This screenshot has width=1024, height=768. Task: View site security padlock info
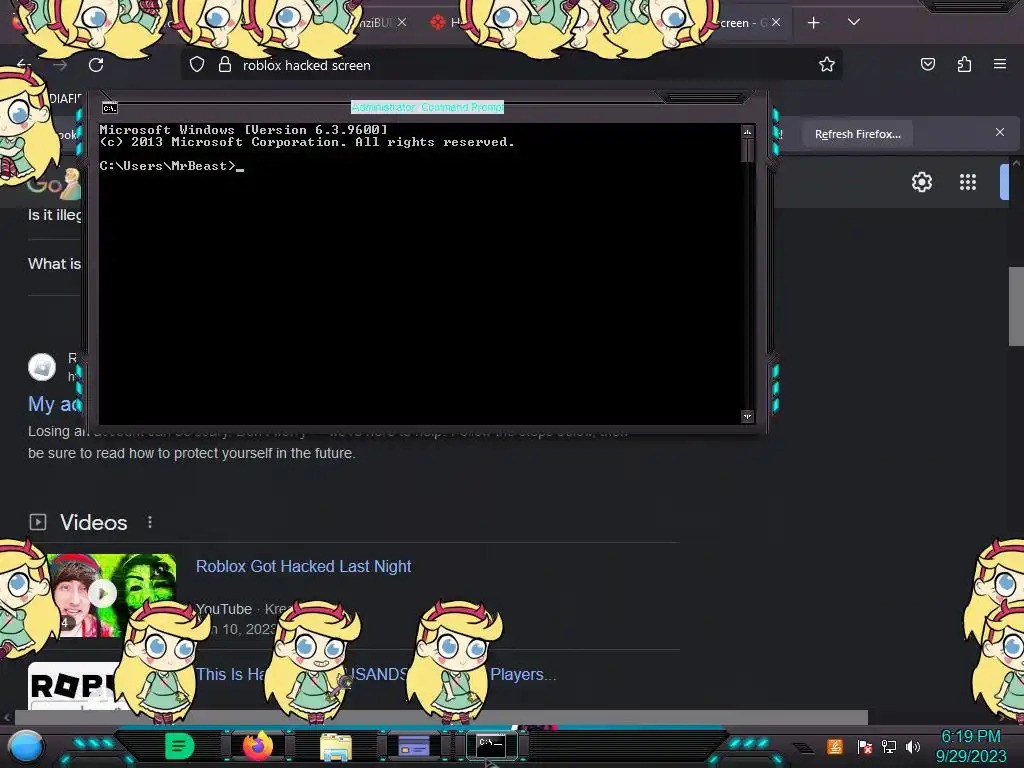pyautogui.click(x=225, y=65)
